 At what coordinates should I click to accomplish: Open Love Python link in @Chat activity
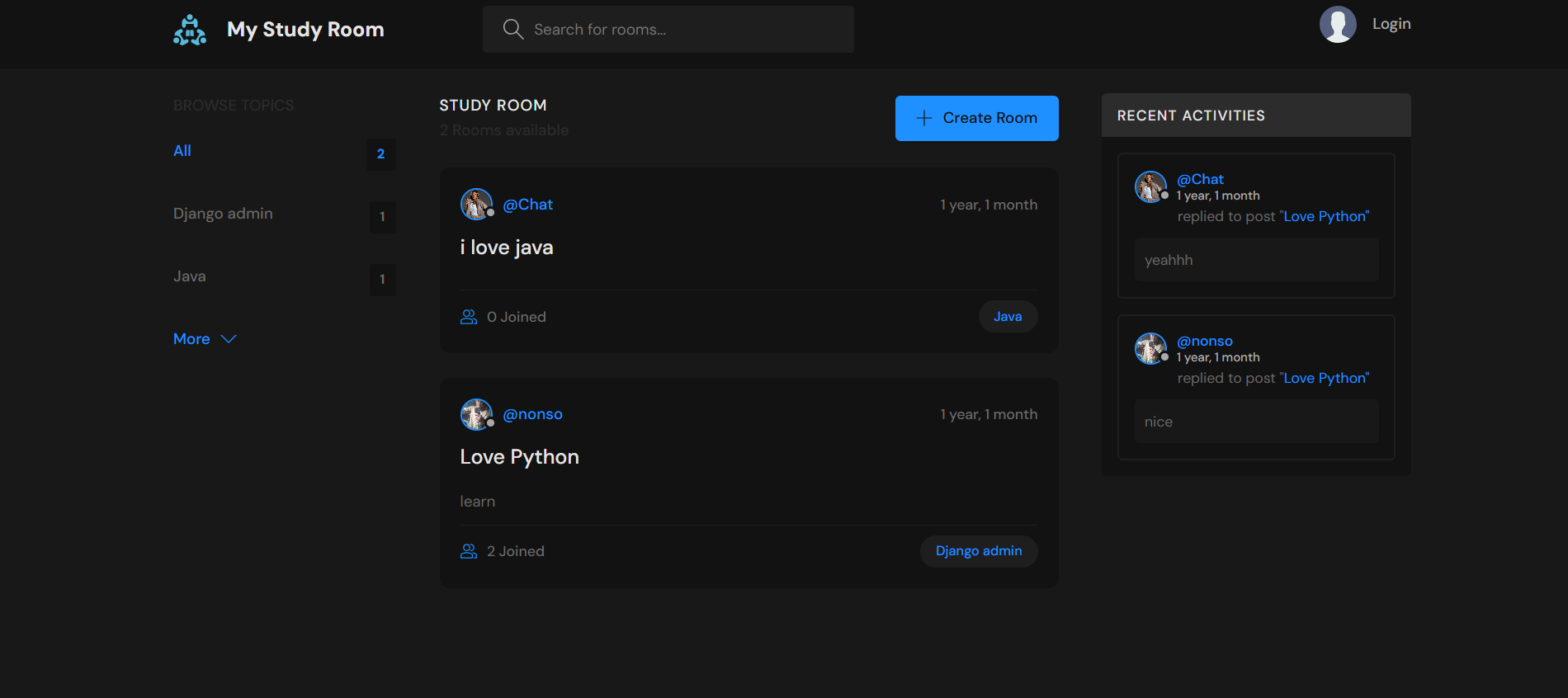pos(1325,216)
